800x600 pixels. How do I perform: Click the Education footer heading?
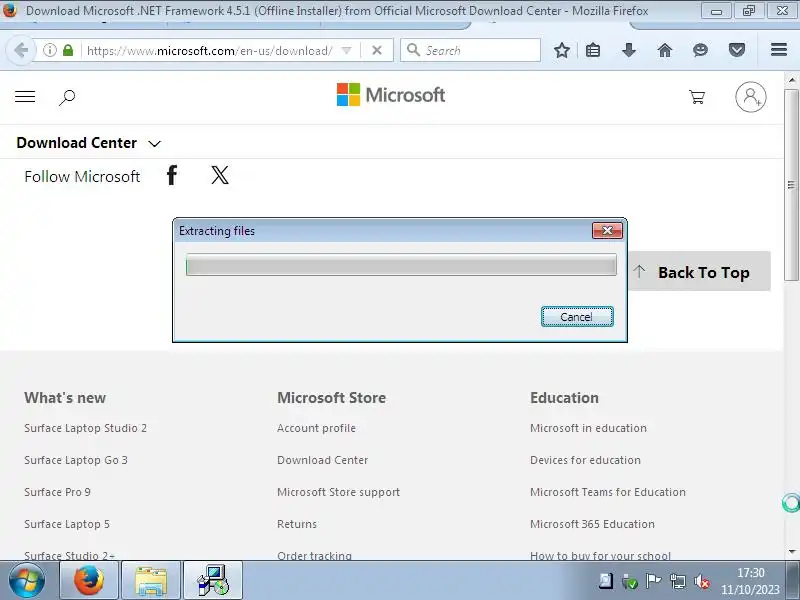click(564, 398)
